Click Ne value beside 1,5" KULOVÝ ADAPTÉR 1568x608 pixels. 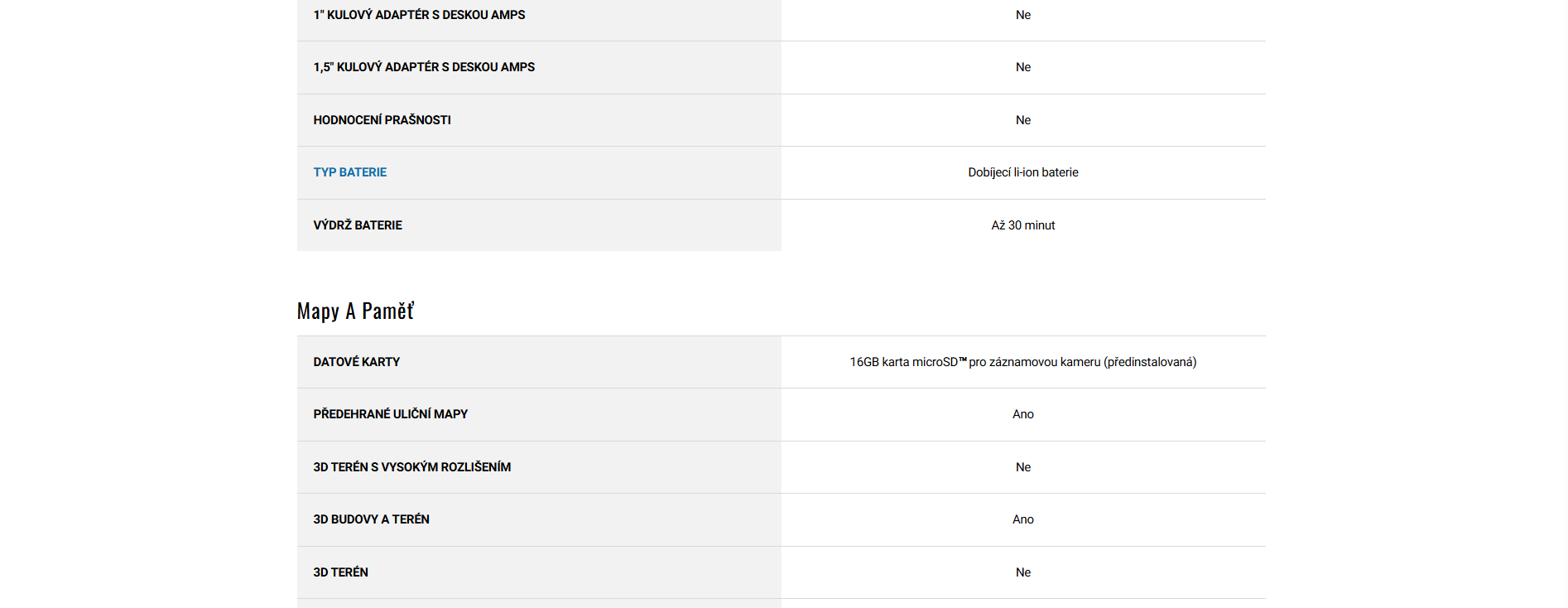tap(1022, 67)
